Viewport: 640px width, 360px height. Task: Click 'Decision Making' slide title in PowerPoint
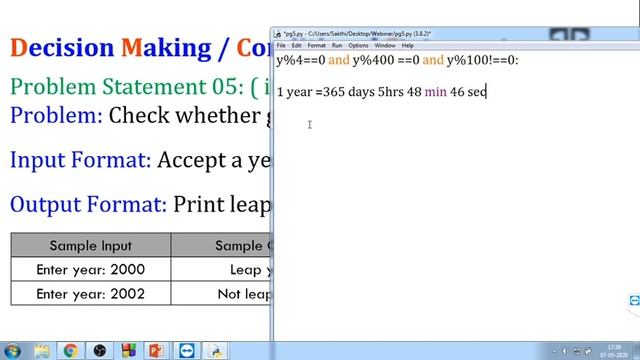(x=111, y=48)
